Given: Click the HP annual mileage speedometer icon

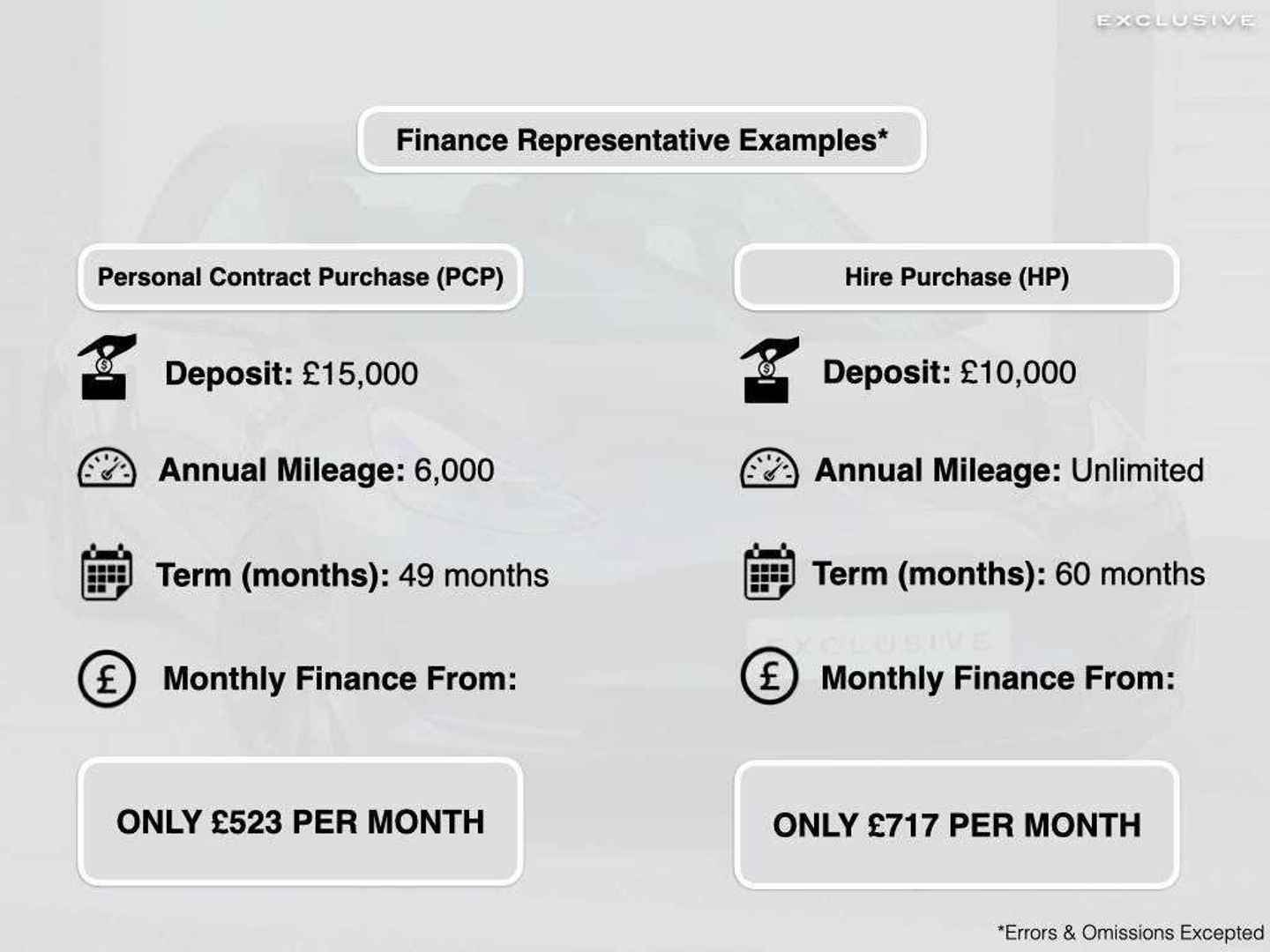Looking at the screenshot, I should [769, 468].
